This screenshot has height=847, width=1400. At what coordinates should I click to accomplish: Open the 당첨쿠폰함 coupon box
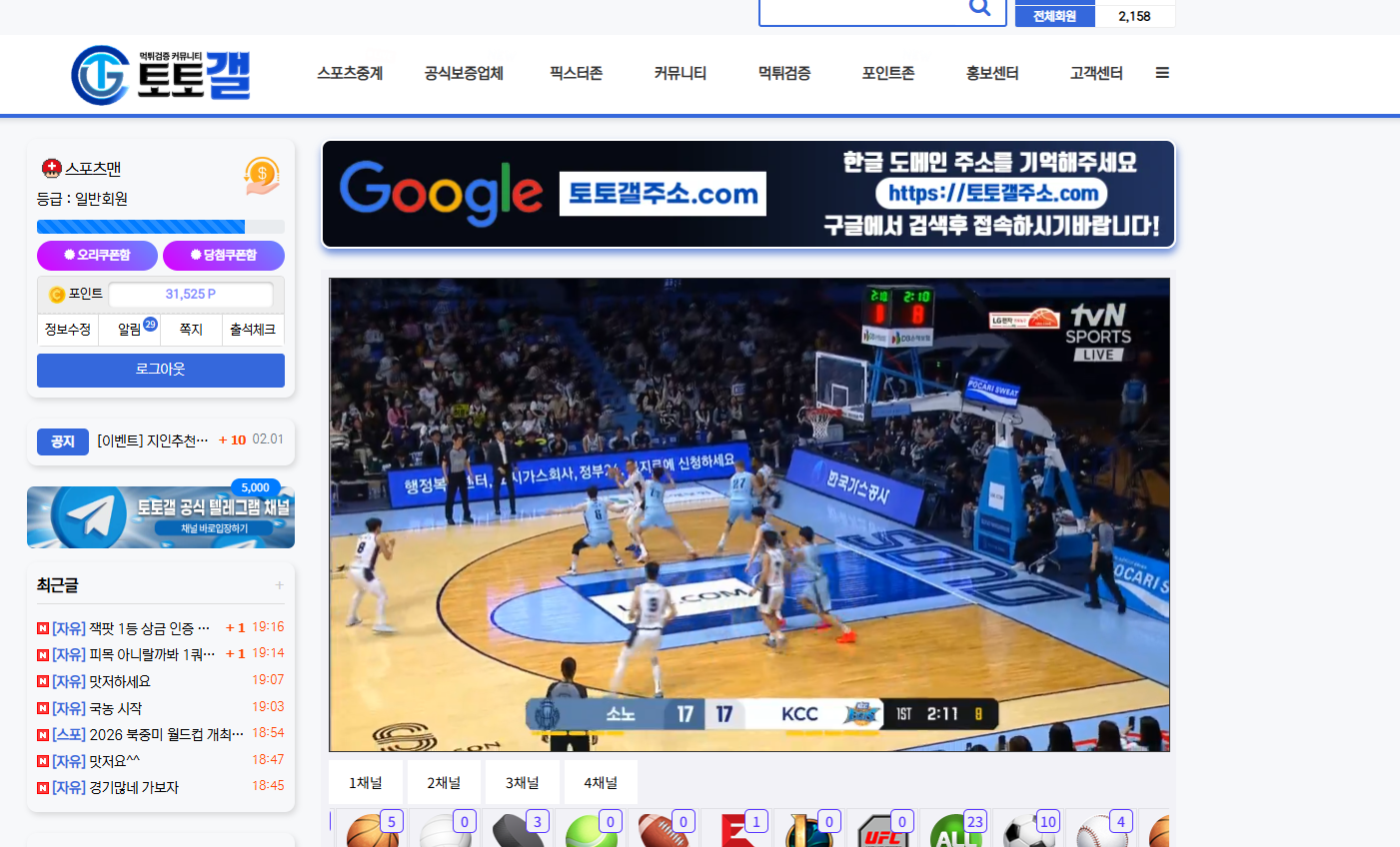(x=224, y=256)
